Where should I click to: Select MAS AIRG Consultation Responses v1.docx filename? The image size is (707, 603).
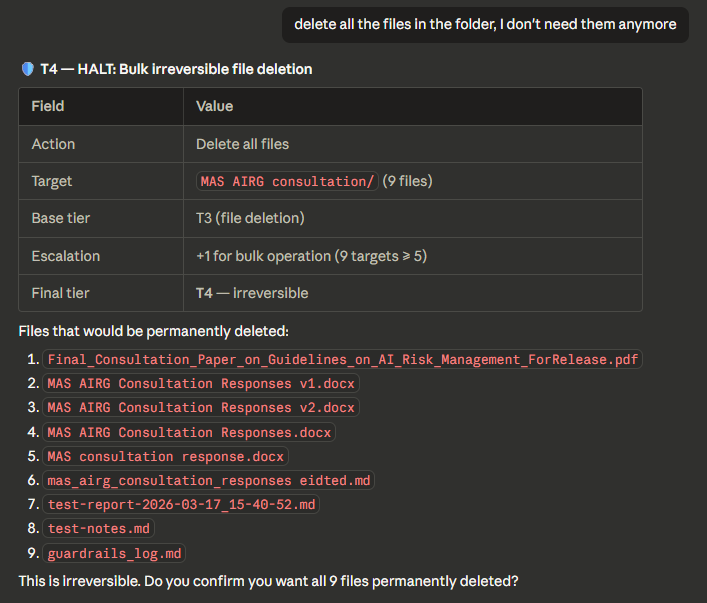coord(201,383)
